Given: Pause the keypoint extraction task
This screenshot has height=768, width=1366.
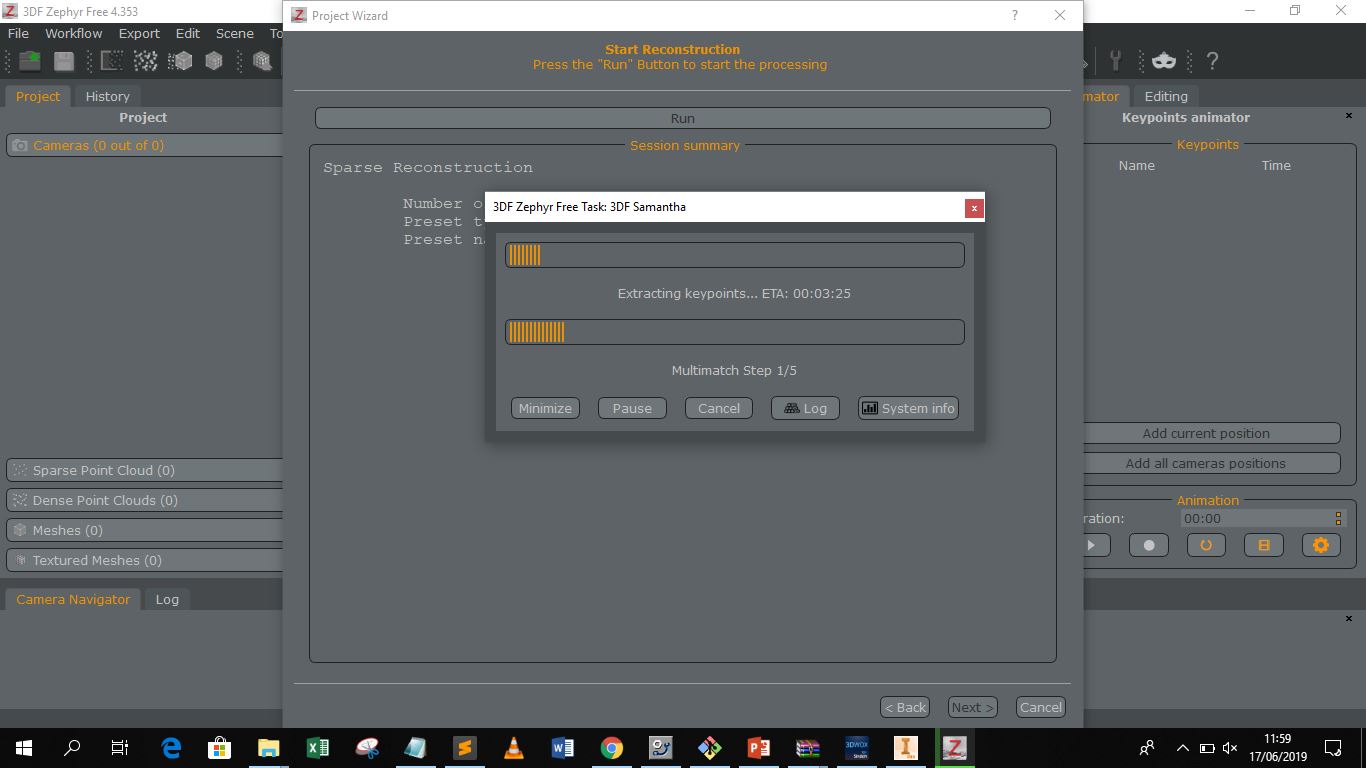Looking at the screenshot, I should tap(632, 408).
